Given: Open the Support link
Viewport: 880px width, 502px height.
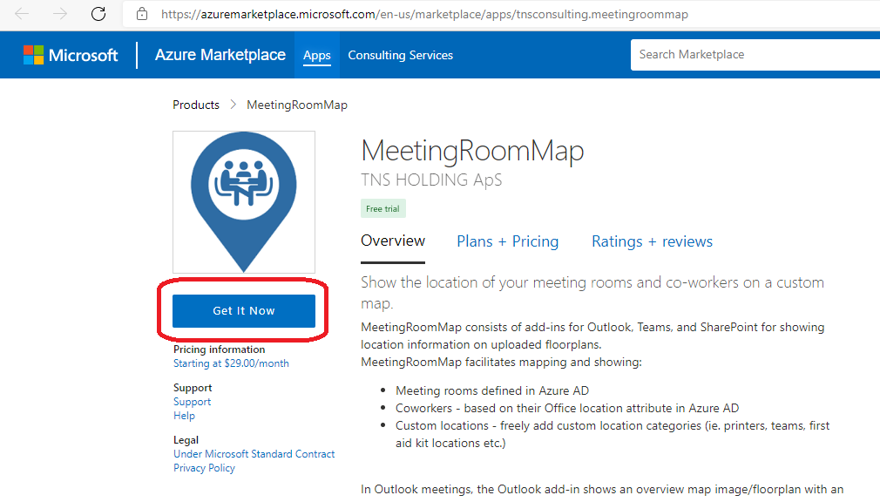Looking at the screenshot, I should tap(192, 401).
